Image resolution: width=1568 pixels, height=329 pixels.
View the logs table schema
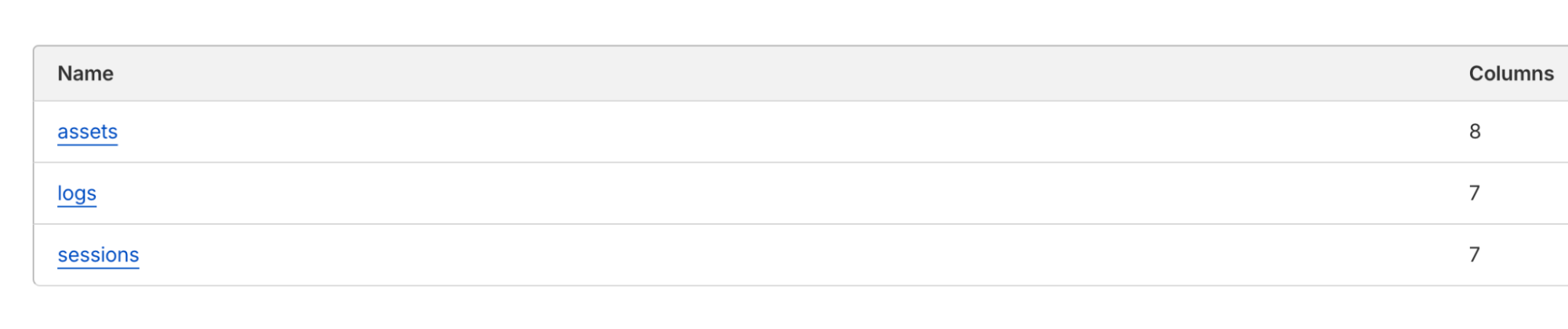click(77, 193)
